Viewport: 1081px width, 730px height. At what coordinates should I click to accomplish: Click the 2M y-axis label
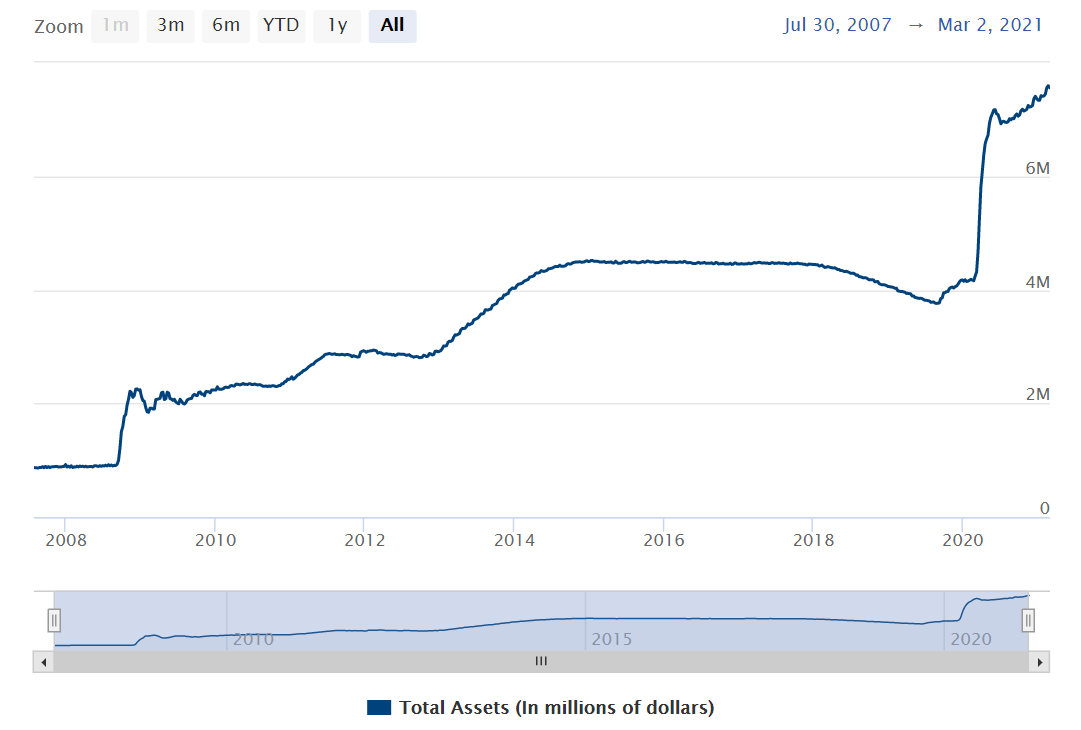click(1038, 394)
